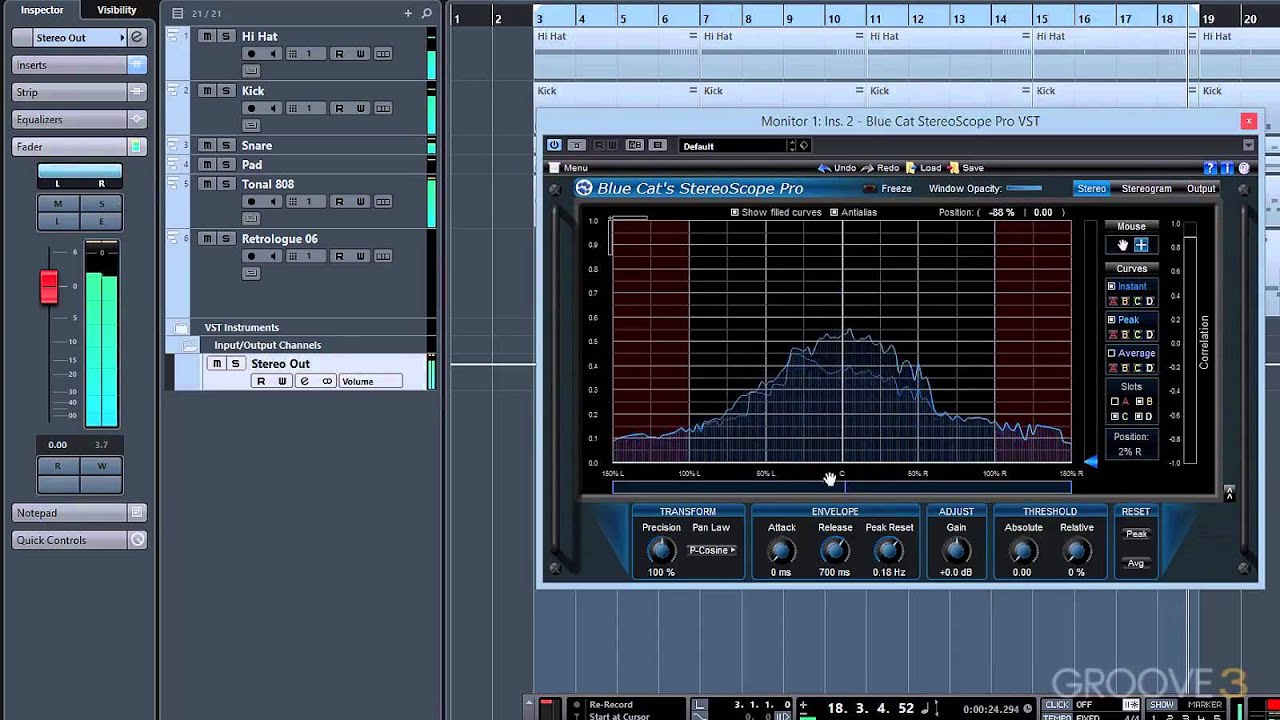Click the Save preset icon

pyautogui.click(x=954, y=168)
